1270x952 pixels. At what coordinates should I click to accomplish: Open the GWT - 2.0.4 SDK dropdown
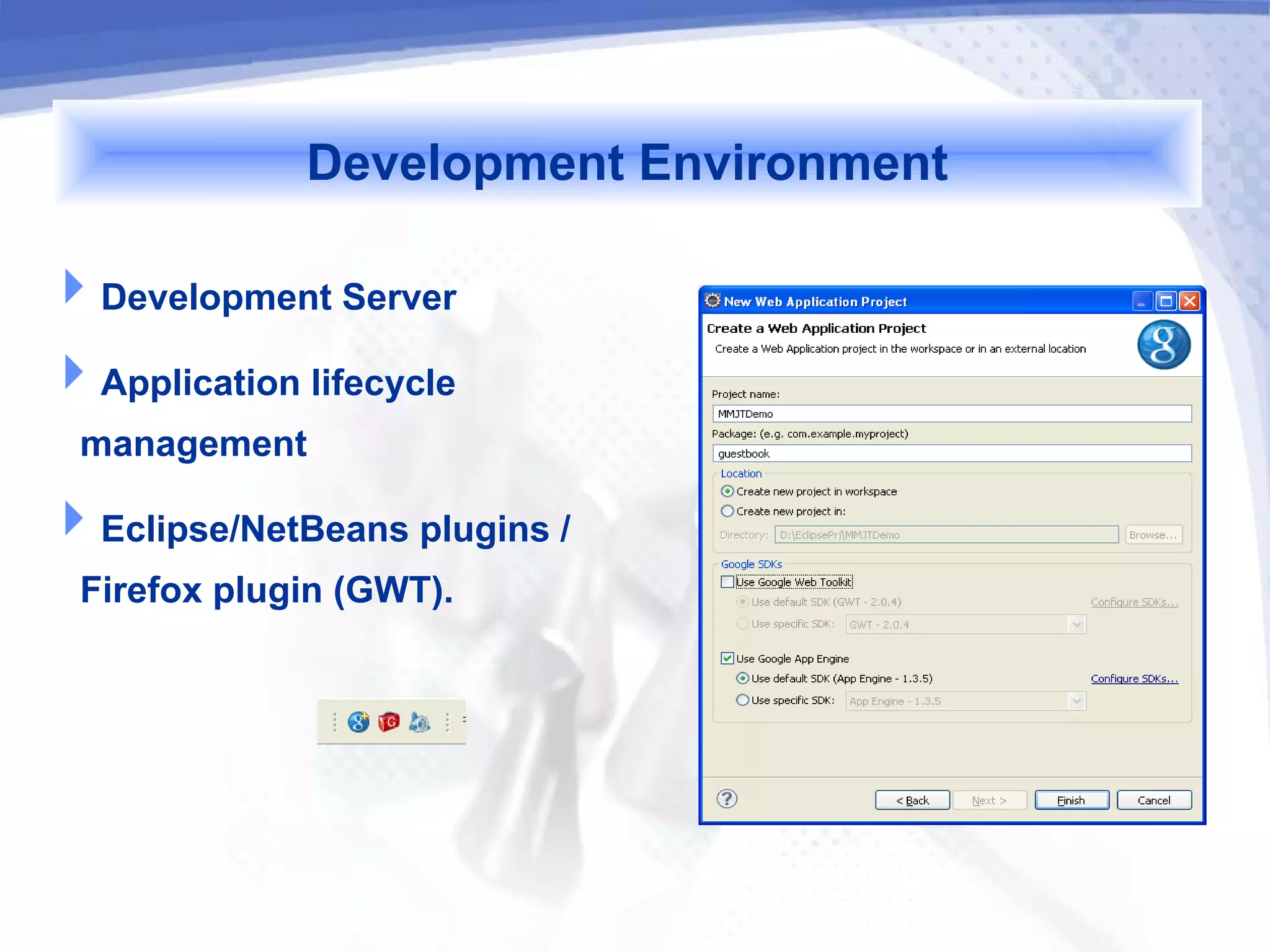click(1077, 625)
